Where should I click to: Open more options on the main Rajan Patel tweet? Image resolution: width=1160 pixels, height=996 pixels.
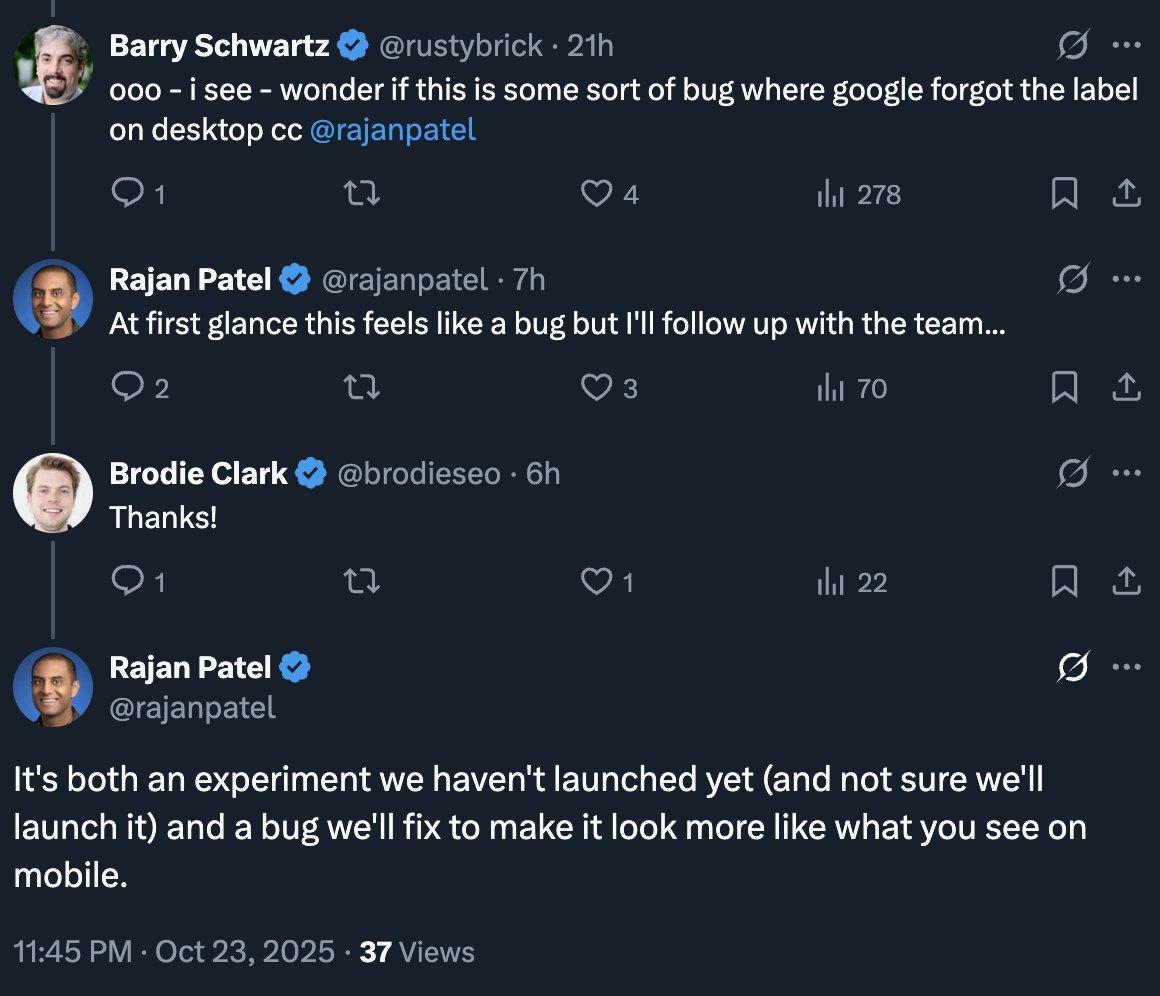pyautogui.click(x=1126, y=667)
